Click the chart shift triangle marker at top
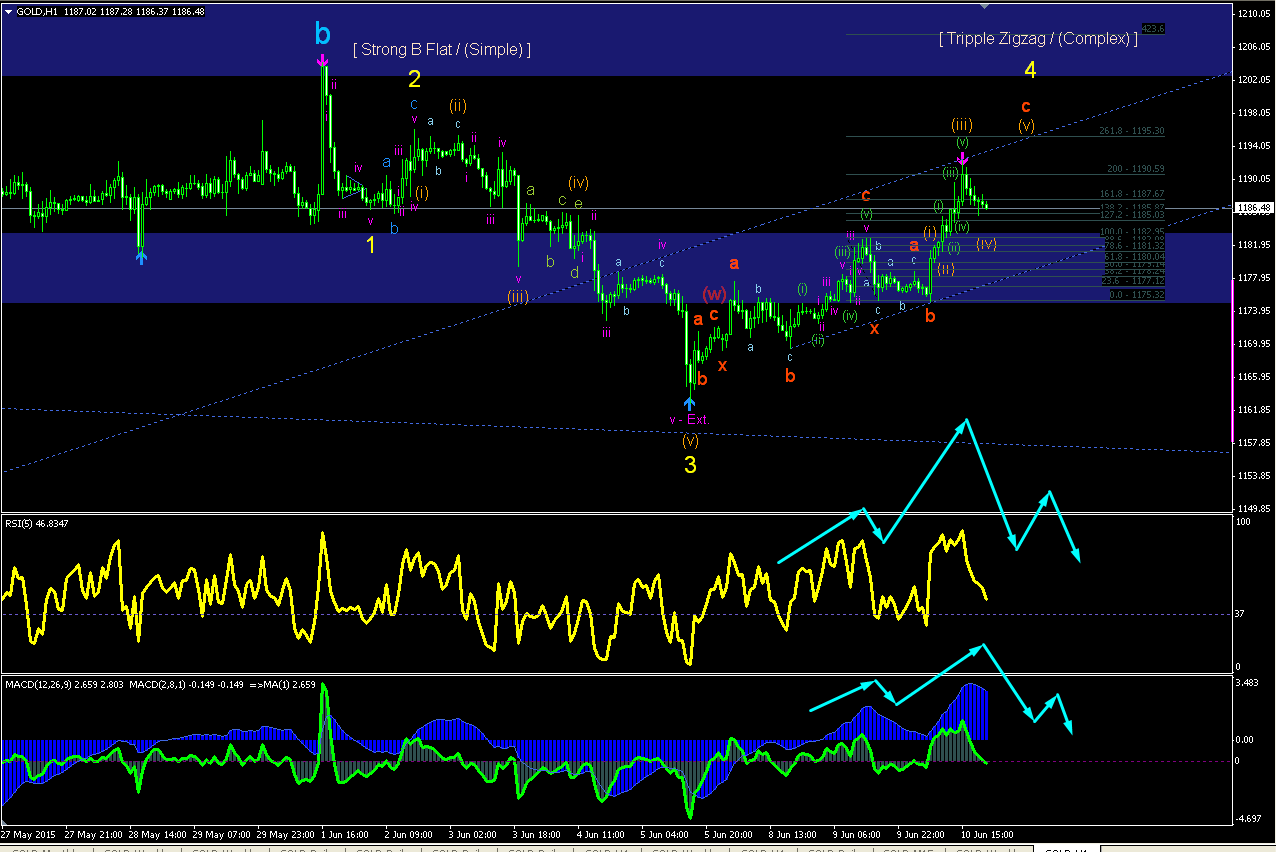The height and width of the screenshot is (852, 1276). point(986,6)
